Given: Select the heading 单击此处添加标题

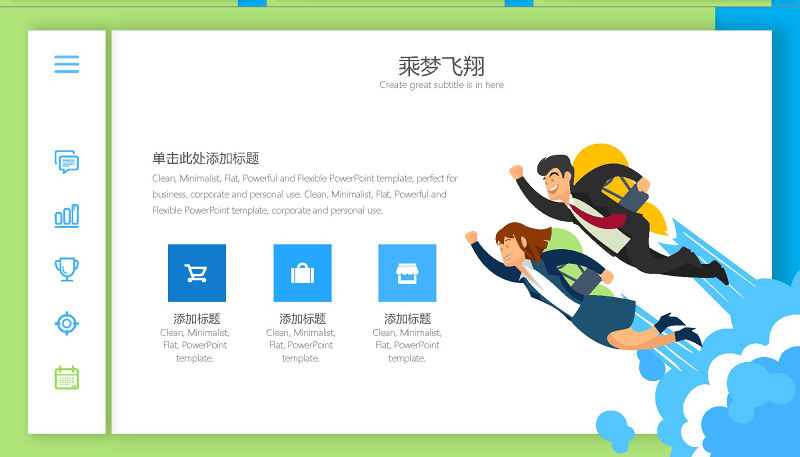Looking at the screenshot, I should [206, 158].
